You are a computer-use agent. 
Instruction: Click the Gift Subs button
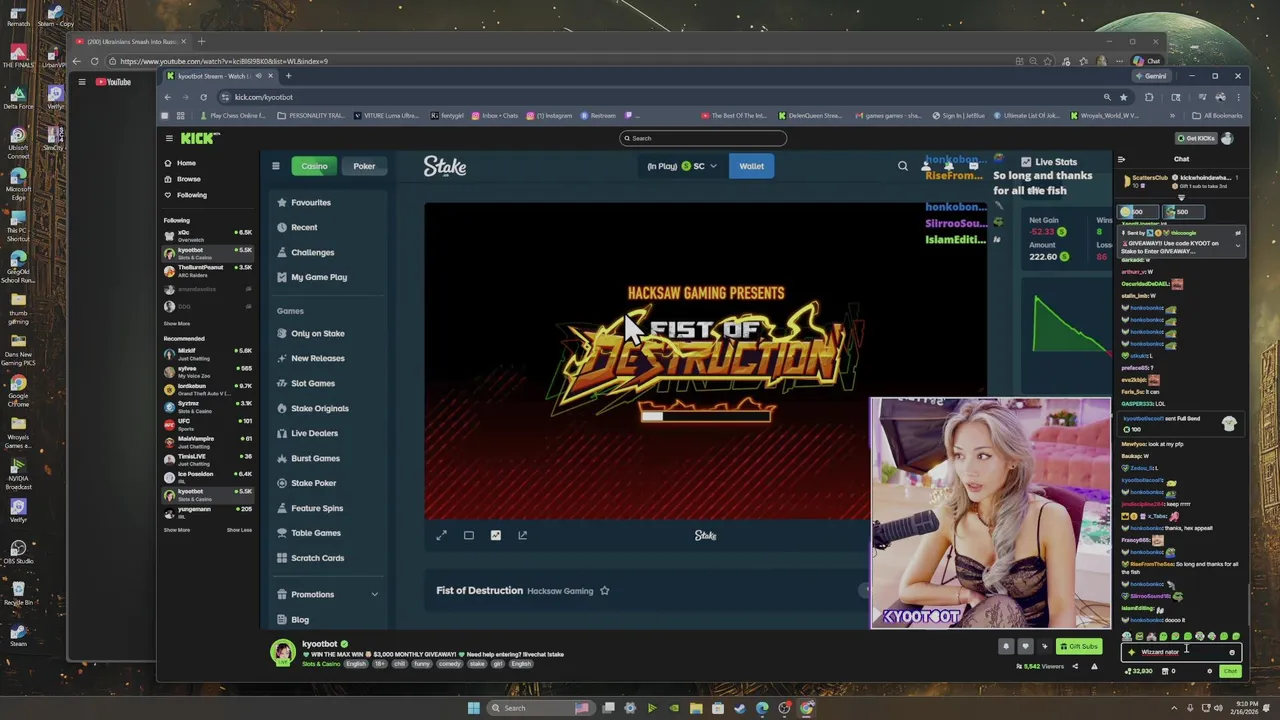point(1081,646)
